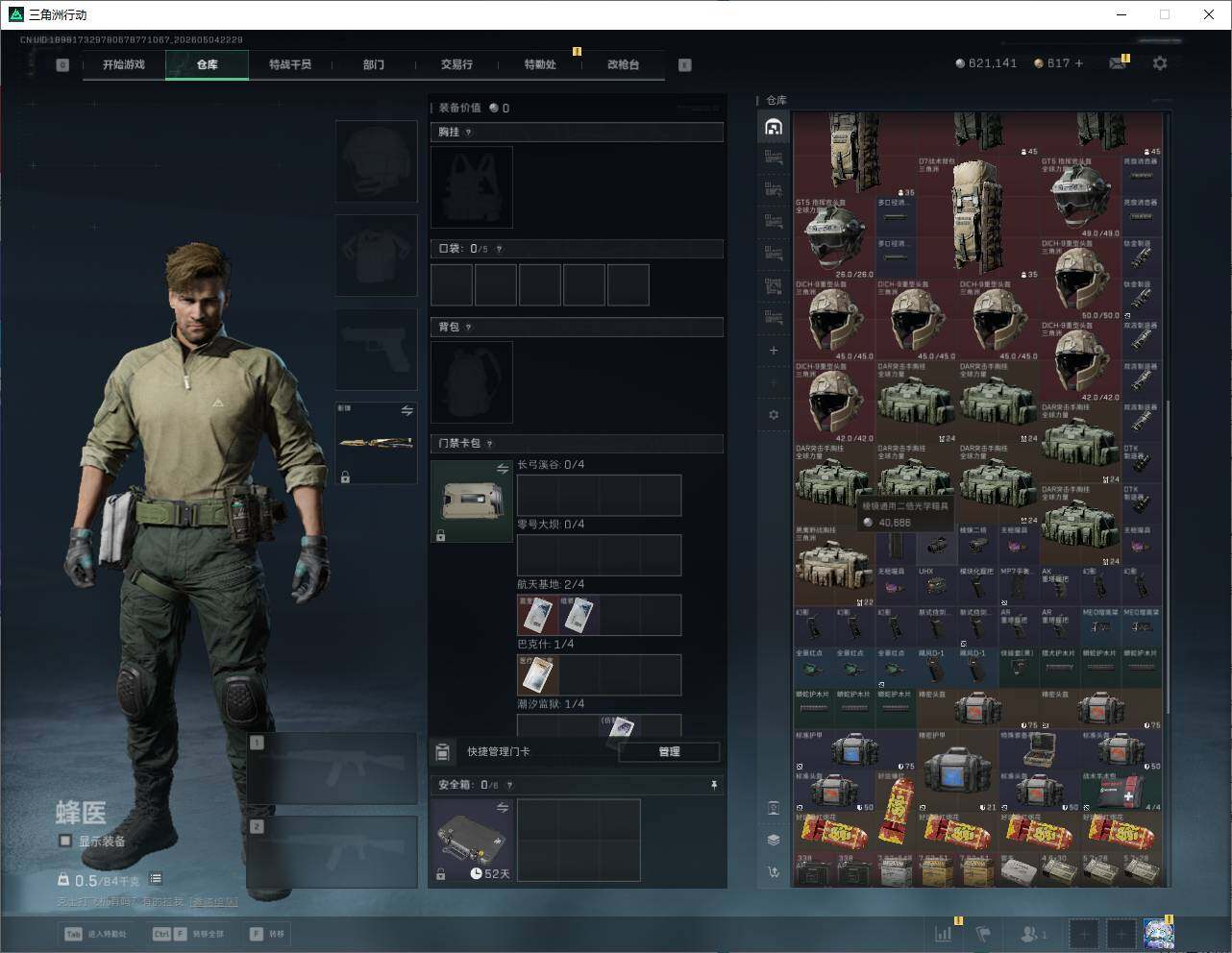Click the auto-sort icon at the sidebar bottom
The height and width of the screenshot is (953, 1232).
(x=774, y=872)
